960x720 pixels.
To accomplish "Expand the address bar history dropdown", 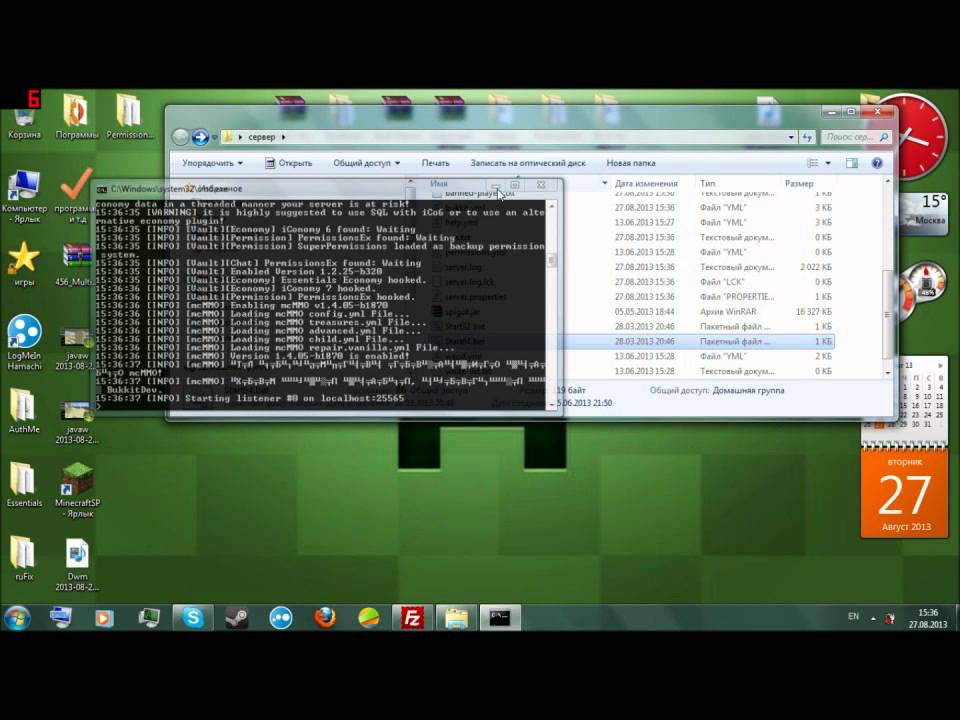I will tap(791, 137).
